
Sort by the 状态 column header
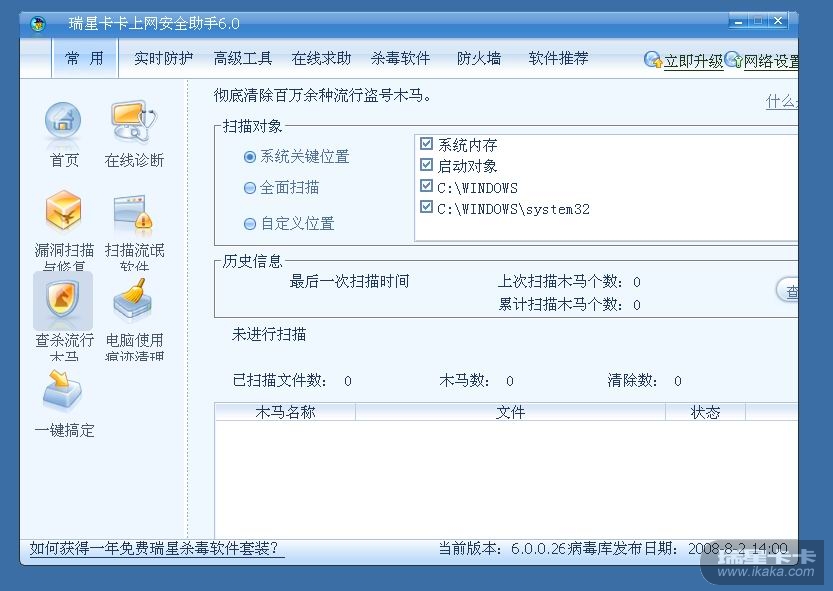point(706,412)
